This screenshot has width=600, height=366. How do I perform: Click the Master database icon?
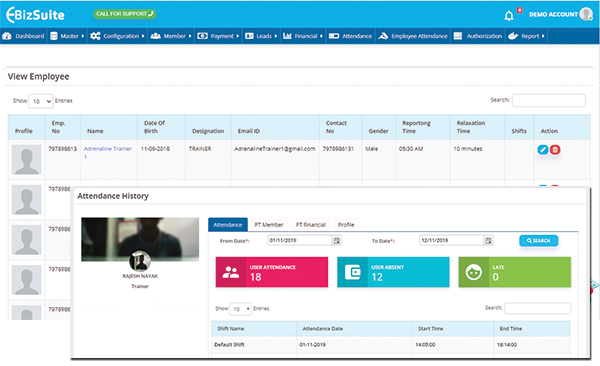(x=54, y=36)
